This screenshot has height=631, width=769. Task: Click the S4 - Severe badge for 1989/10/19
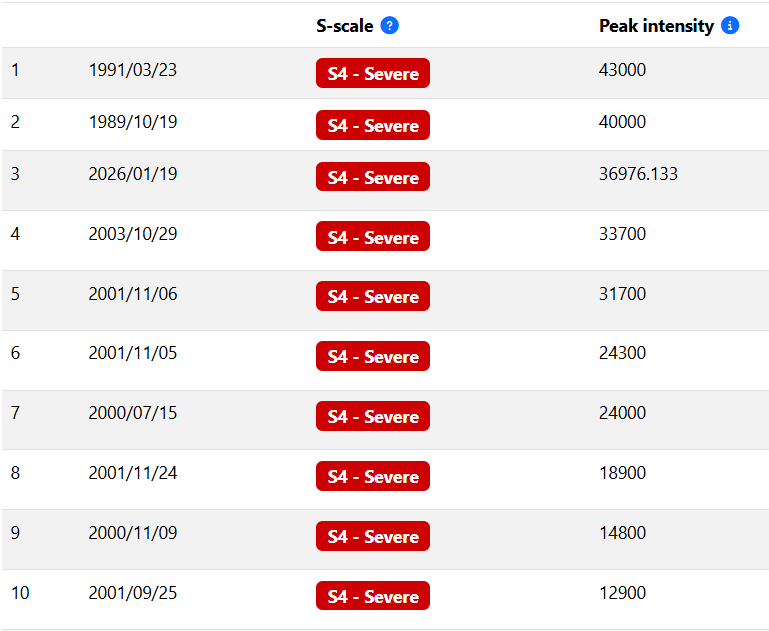[x=373, y=125]
